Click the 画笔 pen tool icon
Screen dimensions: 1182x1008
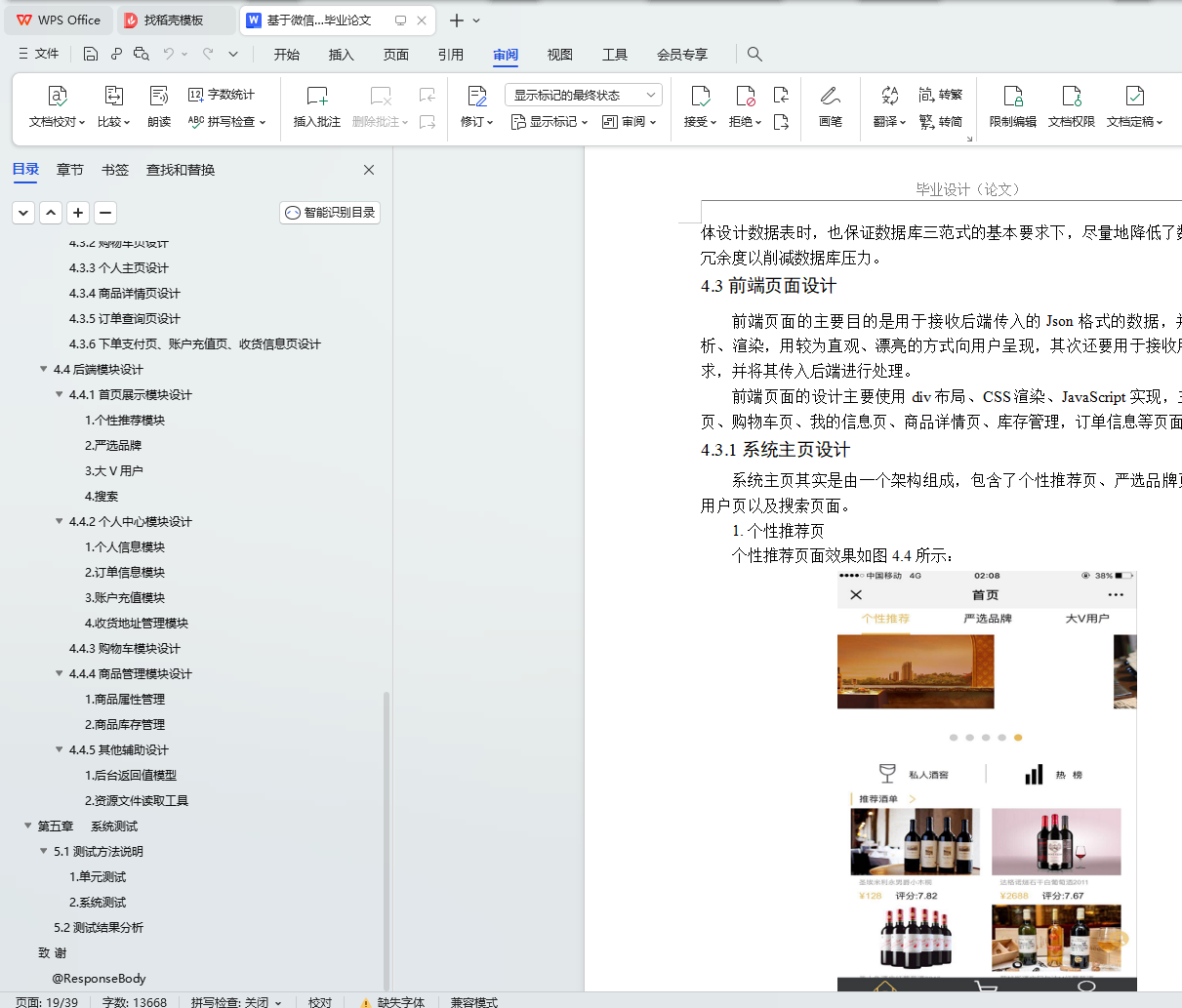831,96
